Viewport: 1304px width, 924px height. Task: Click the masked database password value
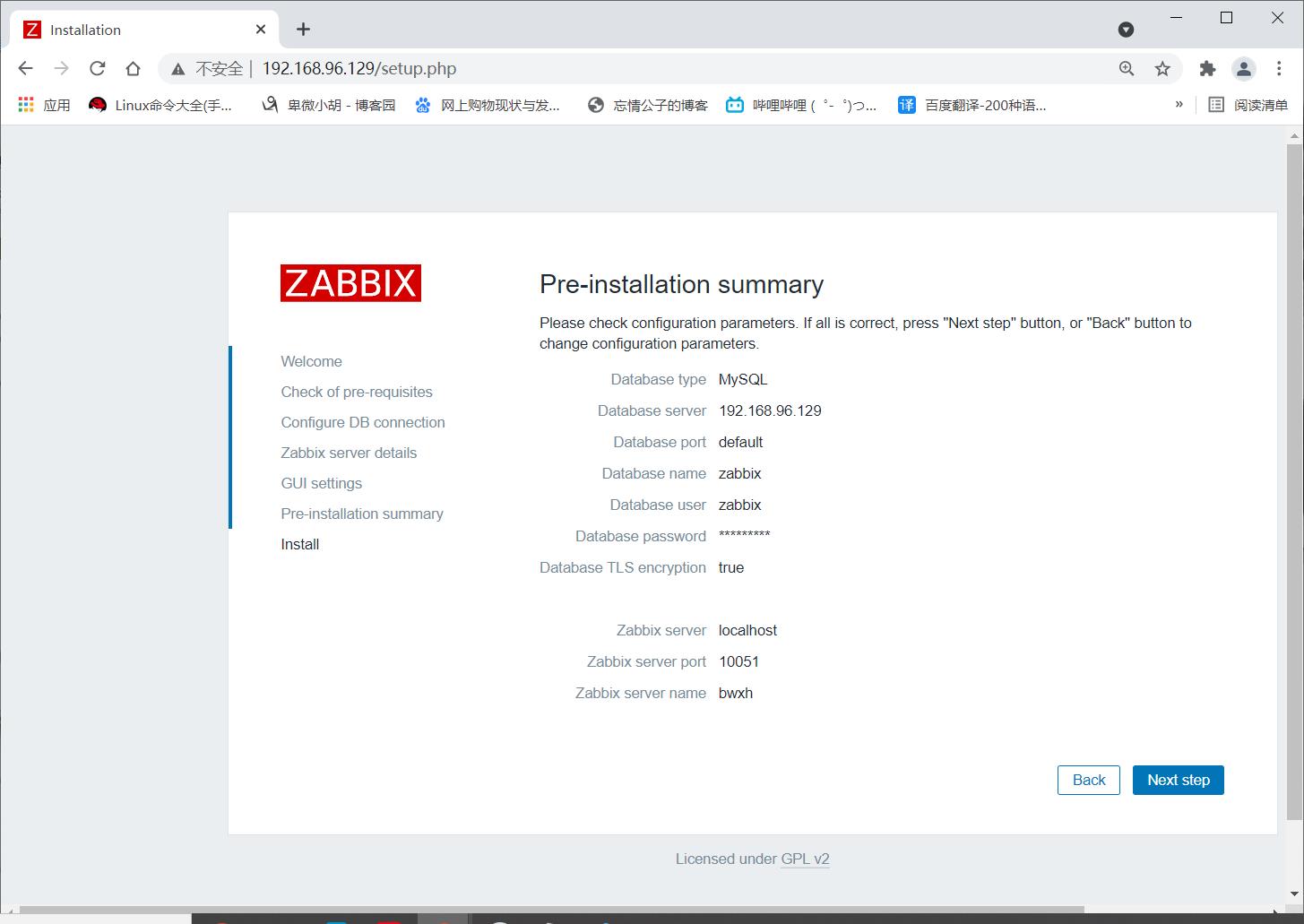(x=744, y=535)
